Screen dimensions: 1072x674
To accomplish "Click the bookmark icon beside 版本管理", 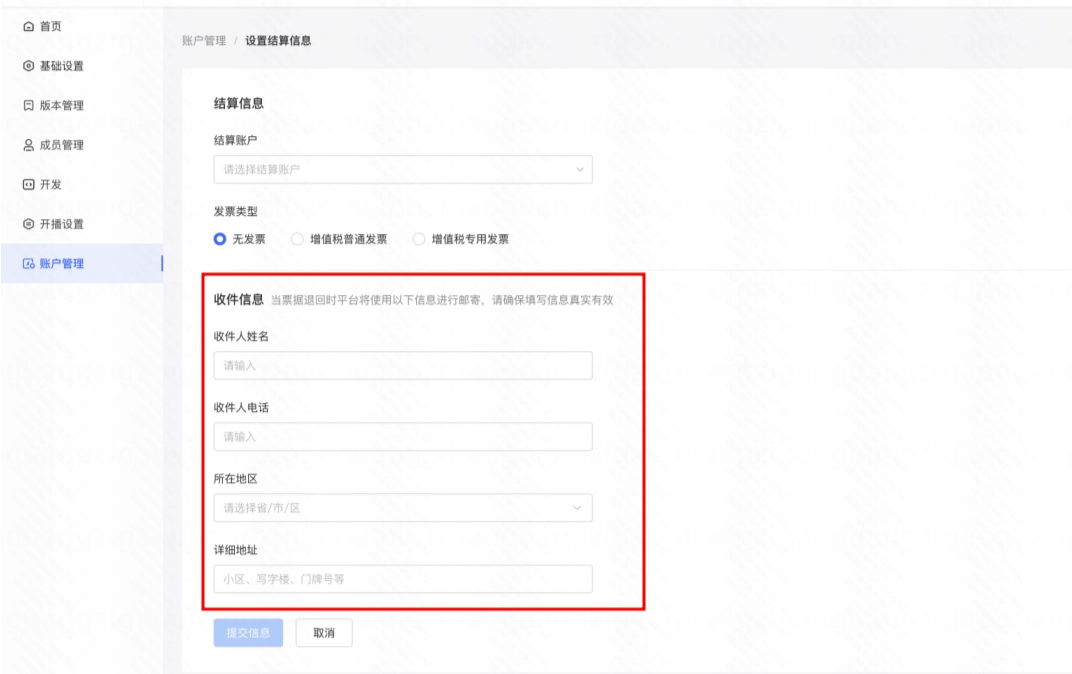I will pyautogui.click(x=28, y=105).
